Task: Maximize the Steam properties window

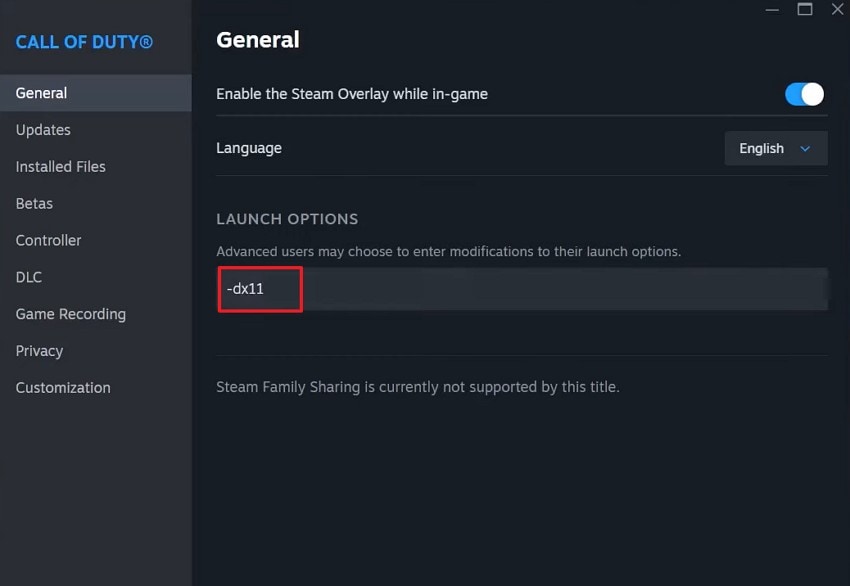Action: tap(805, 9)
